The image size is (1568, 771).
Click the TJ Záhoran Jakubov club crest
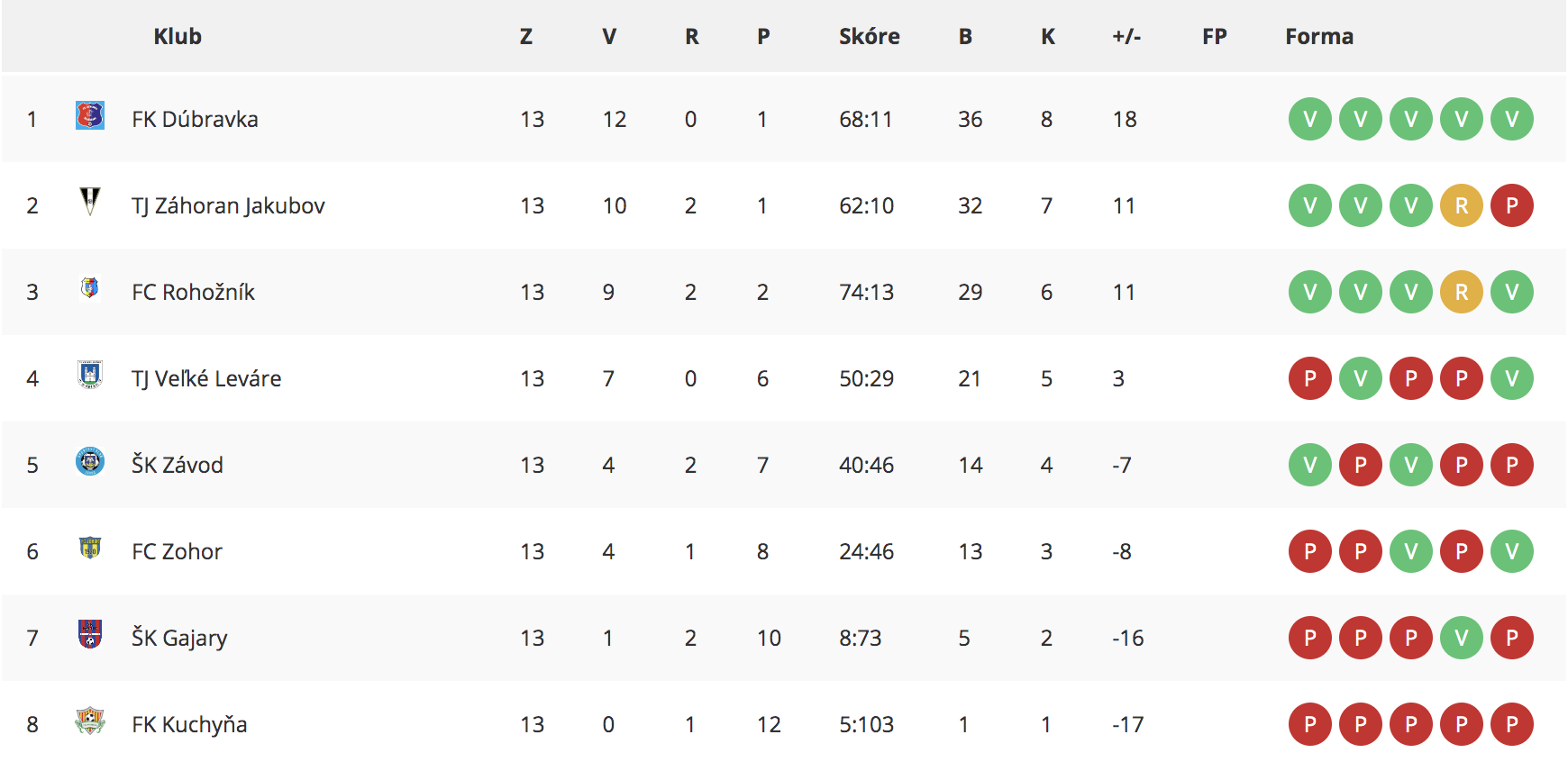90,201
